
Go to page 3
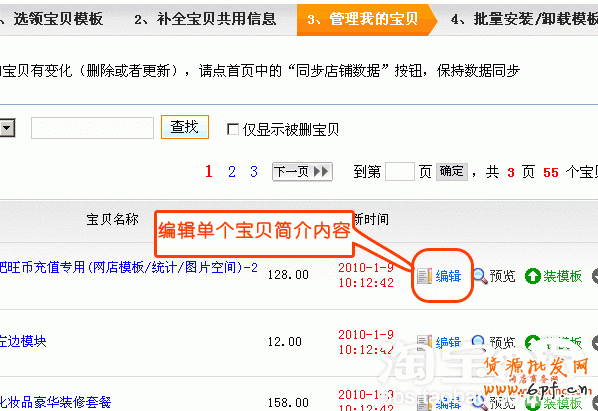(x=254, y=172)
